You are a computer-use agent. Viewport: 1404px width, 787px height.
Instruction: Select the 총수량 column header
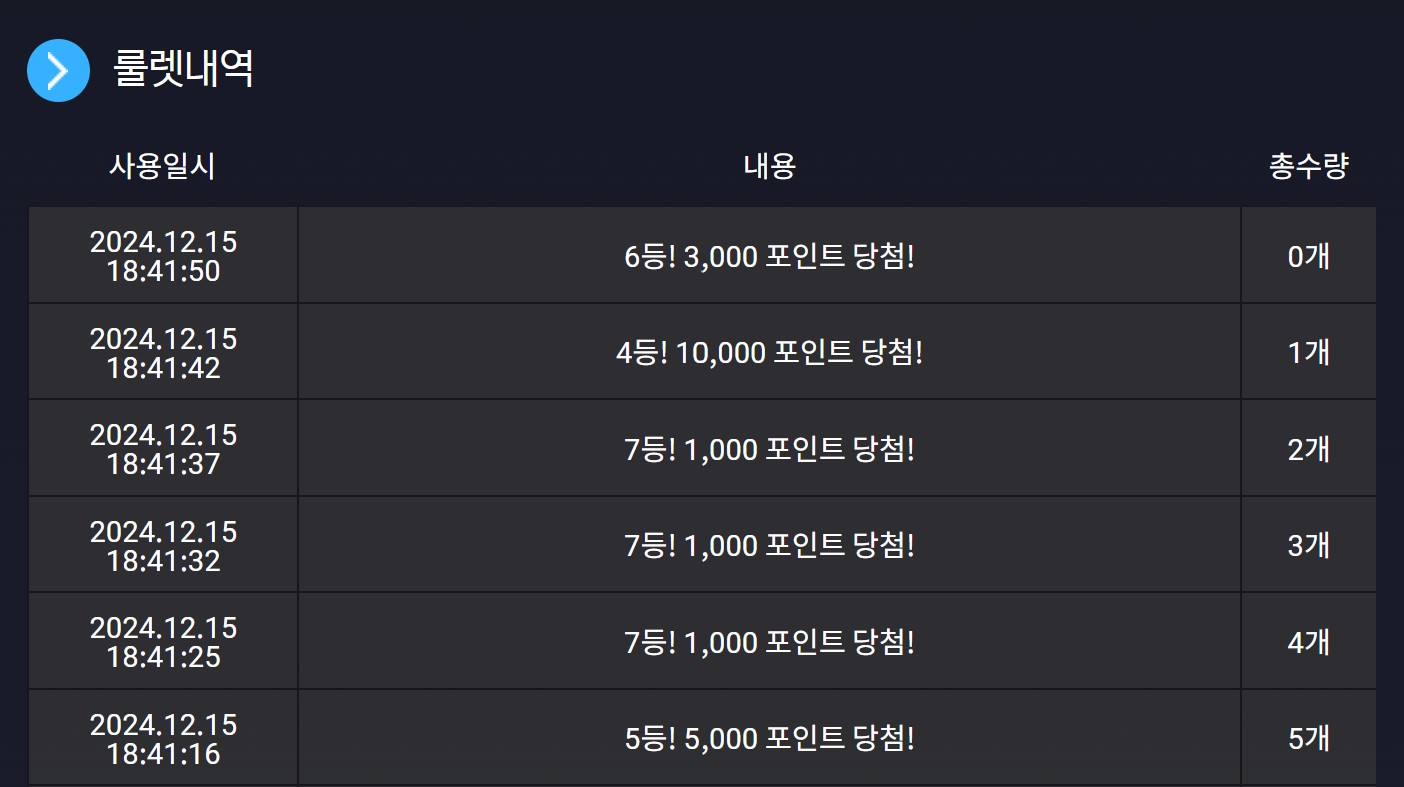[x=1308, y=166]
